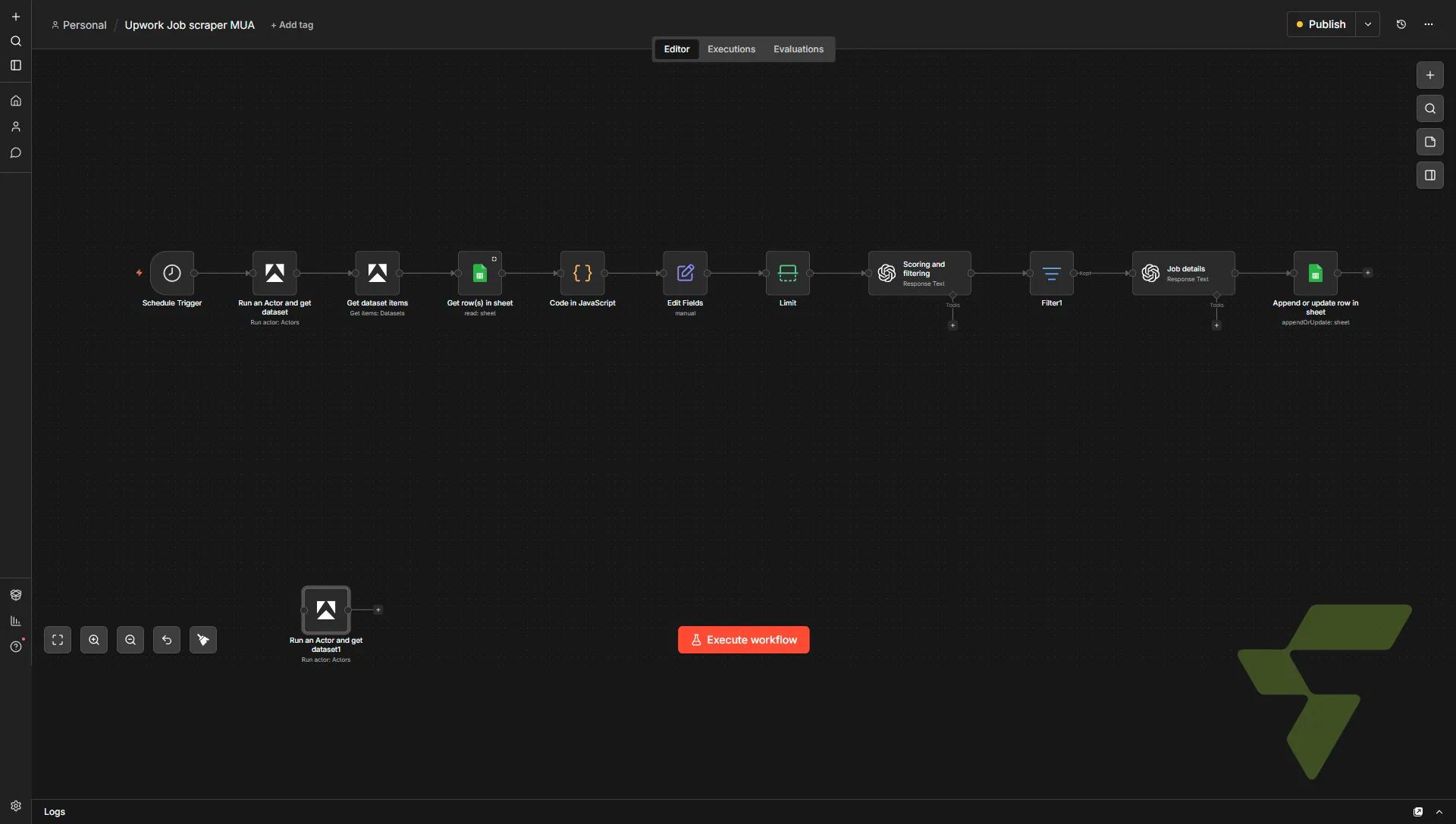1456x824 pixels.
Task: Switch to the Evaluations tab
Action: click(799, 49)
